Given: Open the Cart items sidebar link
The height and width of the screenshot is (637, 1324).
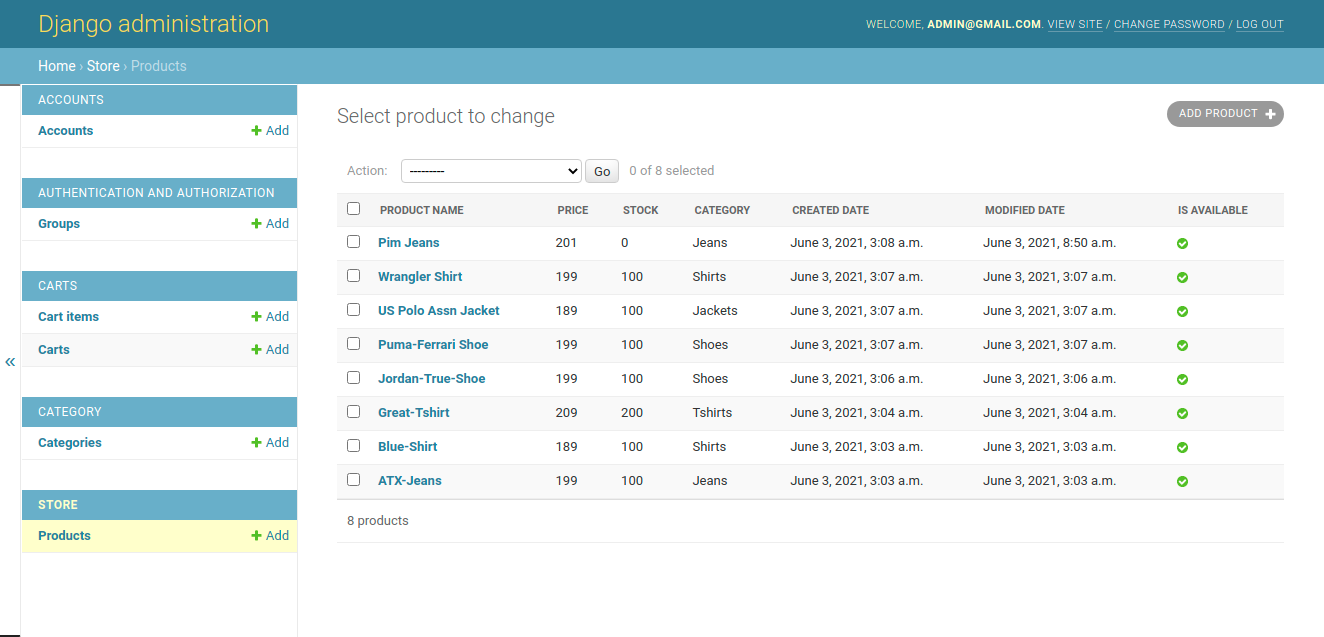Looking at the screenshot, I should click(x=68, y=317).
